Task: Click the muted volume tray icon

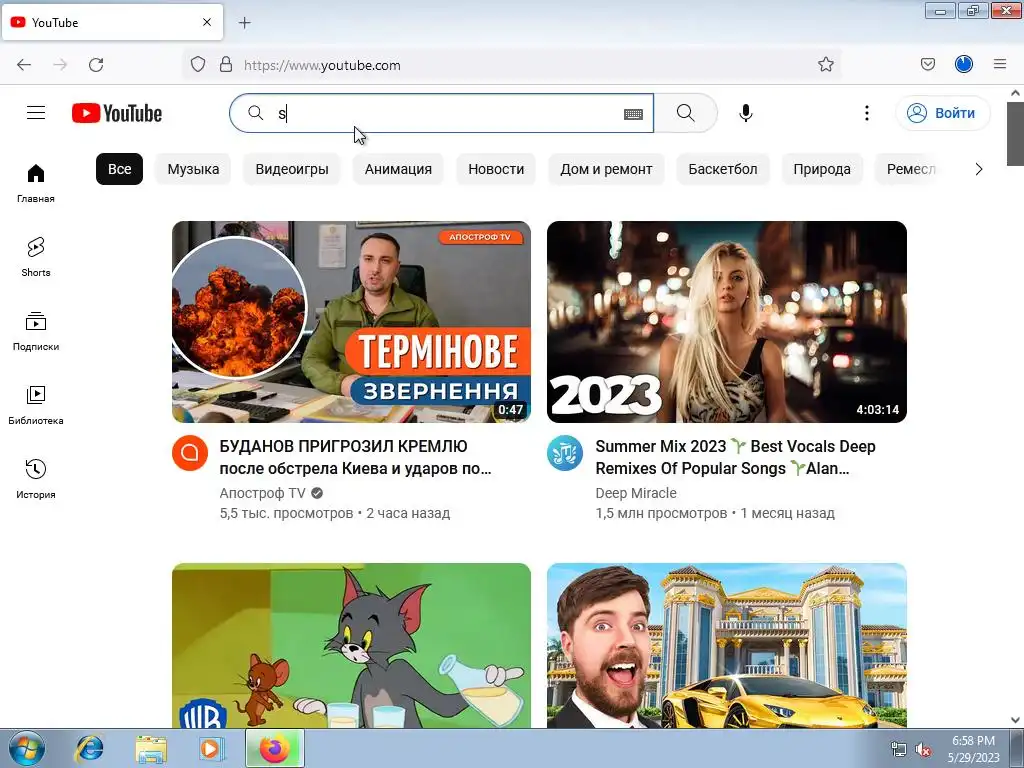Action: [922, 750]
